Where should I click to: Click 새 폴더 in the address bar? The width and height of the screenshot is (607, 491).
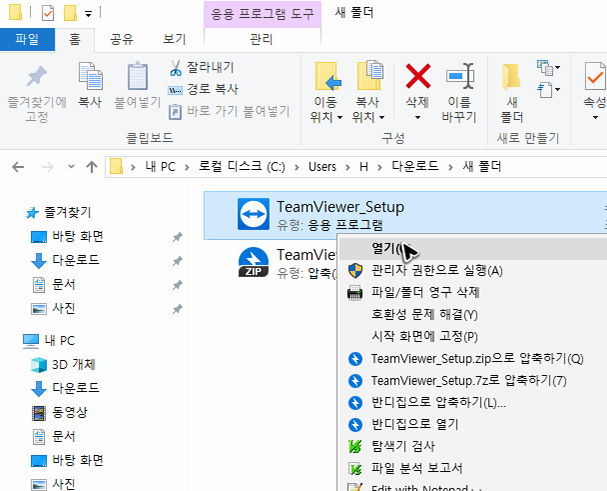click(x=482, y=167)
